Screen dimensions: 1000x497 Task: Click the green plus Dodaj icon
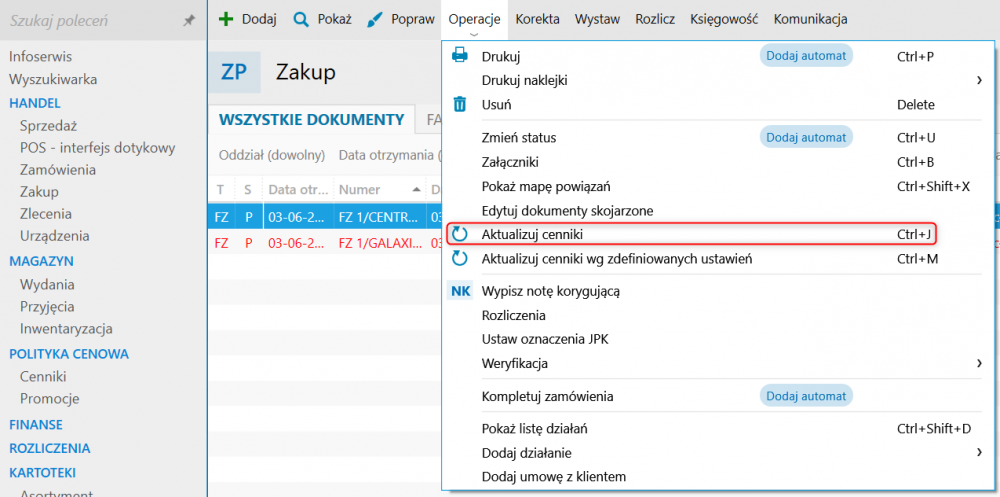(x=226, y=19)
